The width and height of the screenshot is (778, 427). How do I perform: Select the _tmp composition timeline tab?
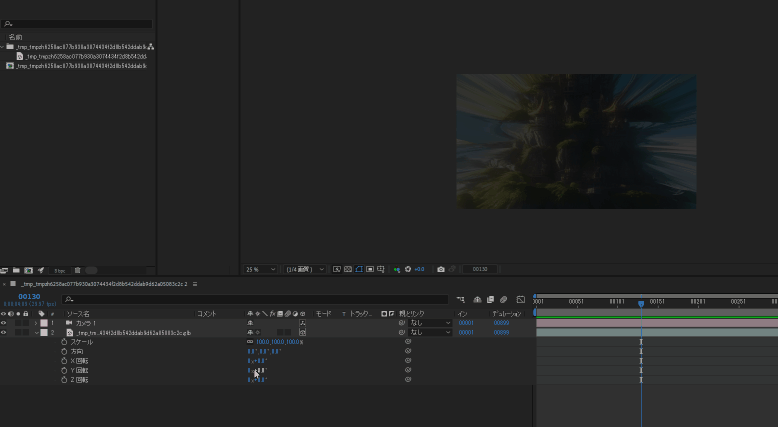(x=104, y=284)
